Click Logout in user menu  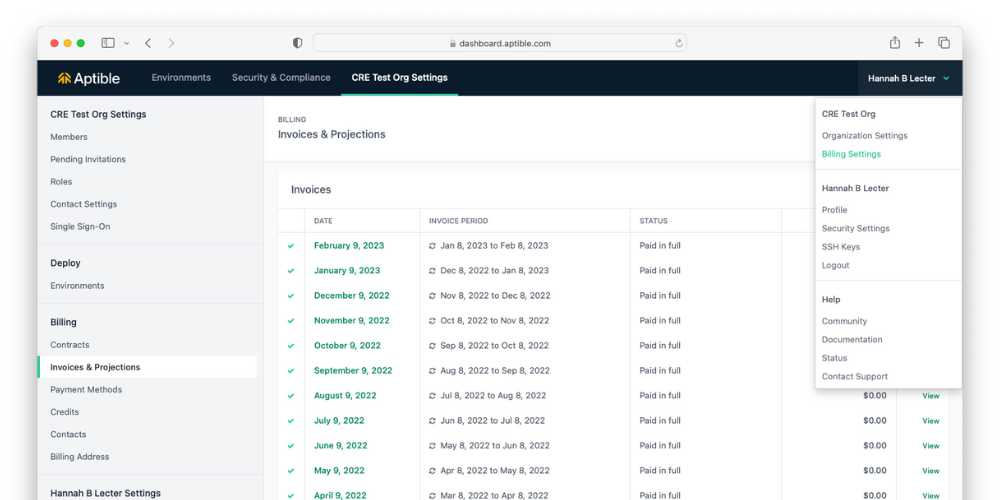tap(835, 265)
